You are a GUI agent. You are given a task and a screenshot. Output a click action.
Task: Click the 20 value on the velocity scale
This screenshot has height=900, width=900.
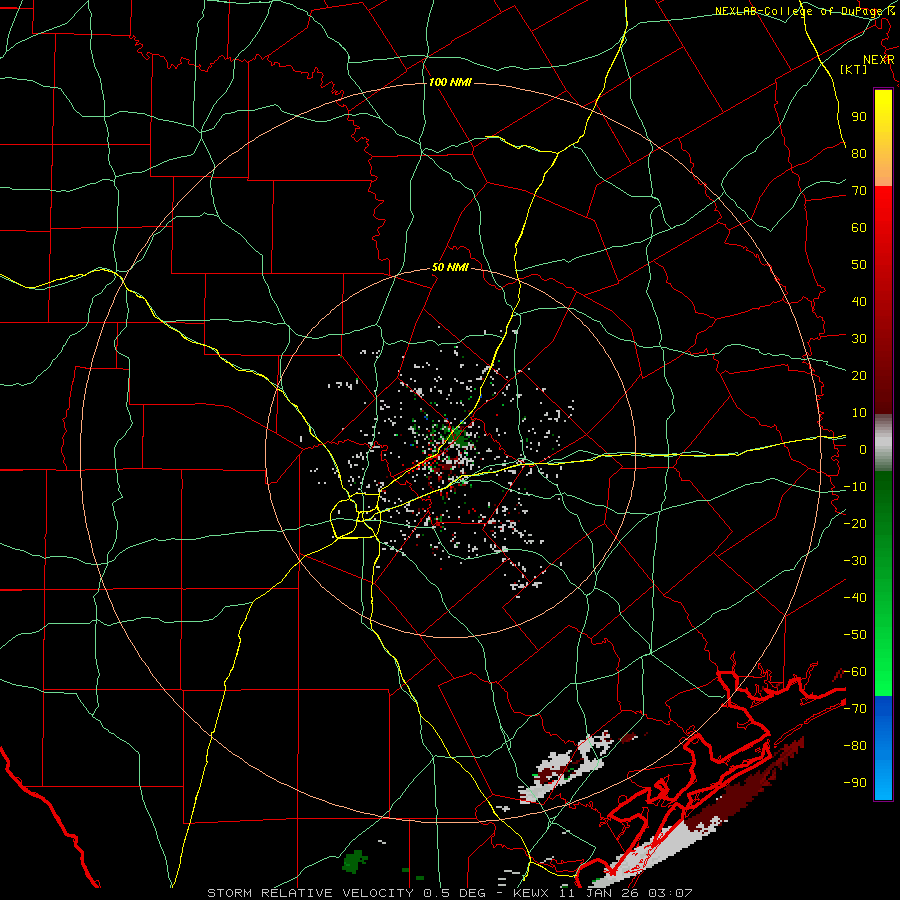[x=859, y=375]
